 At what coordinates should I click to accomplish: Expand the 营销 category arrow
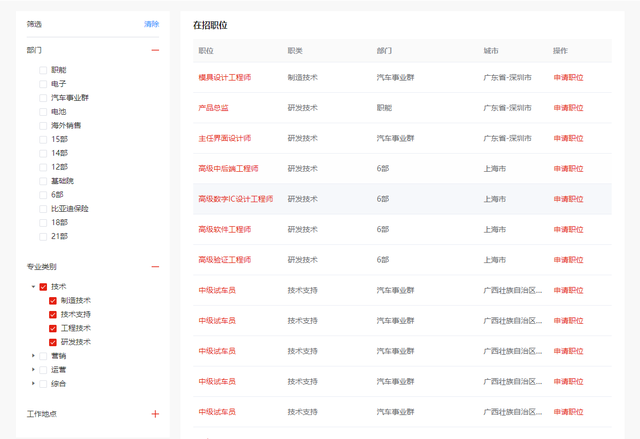point(33,356)
